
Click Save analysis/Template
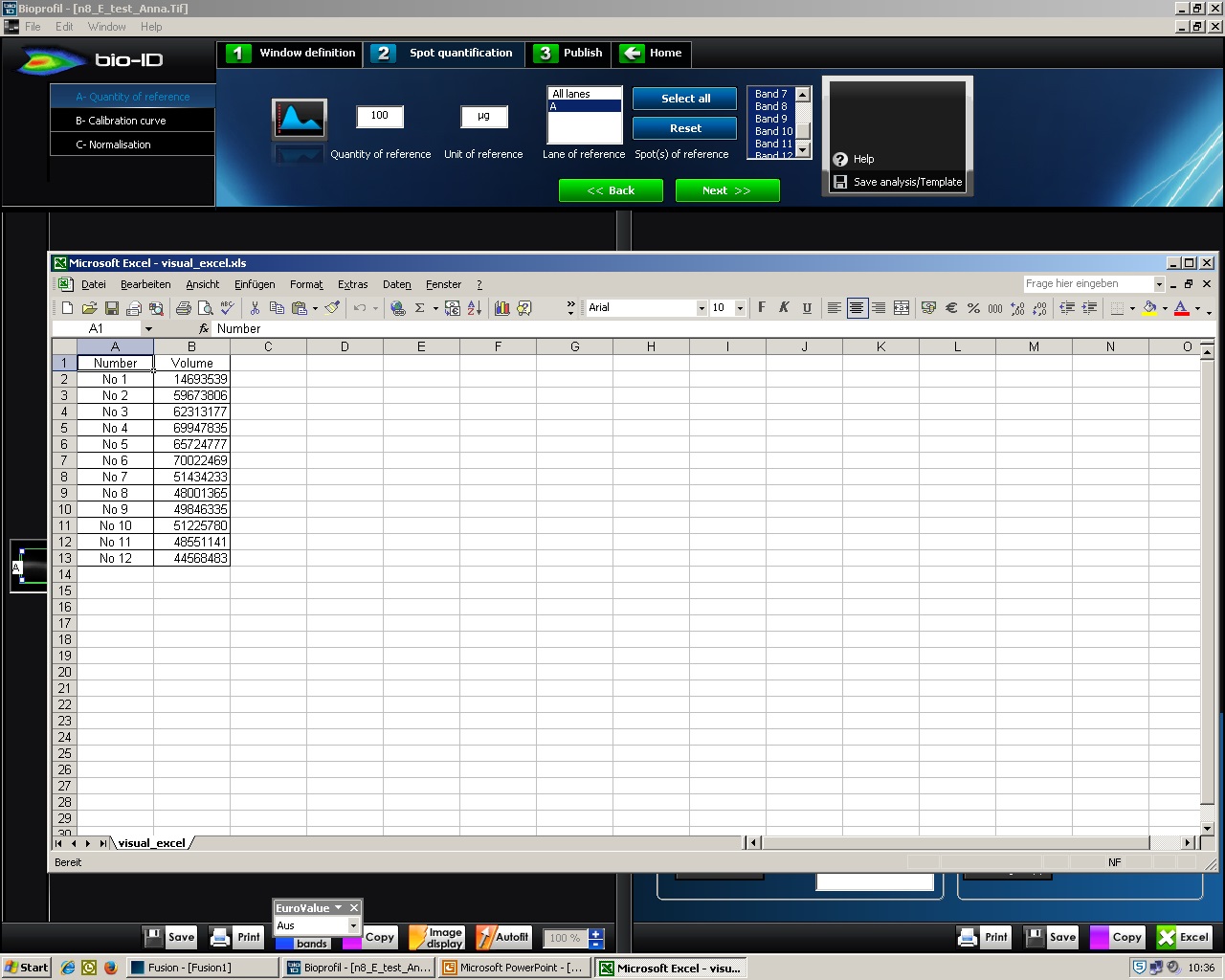coord(898,182)
